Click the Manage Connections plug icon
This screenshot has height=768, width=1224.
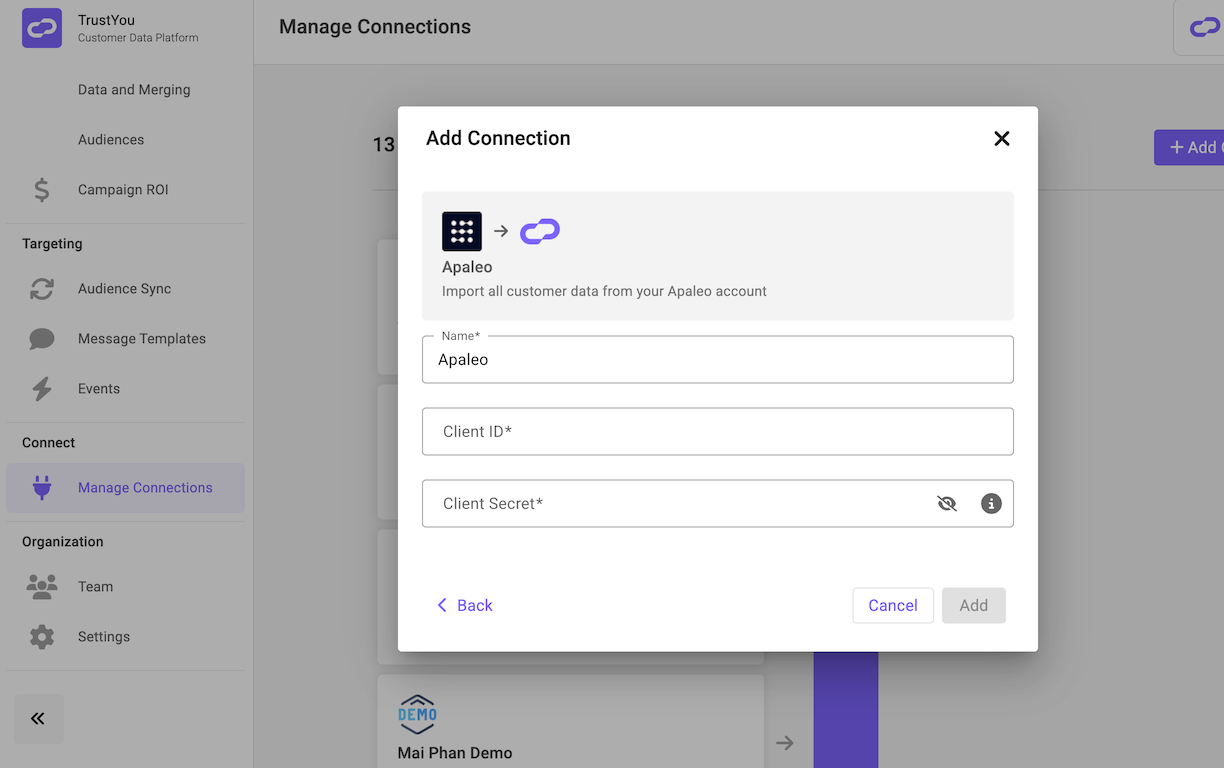(x=42, y=488)
